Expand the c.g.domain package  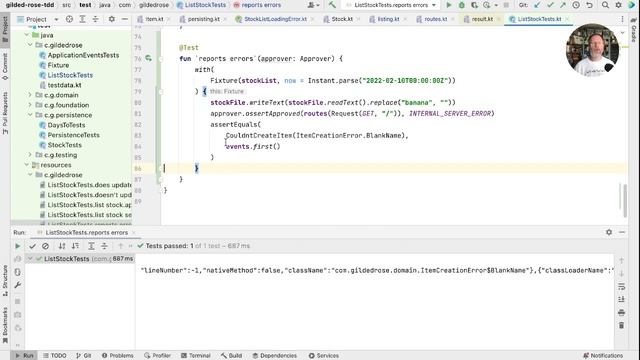[30, 95]
